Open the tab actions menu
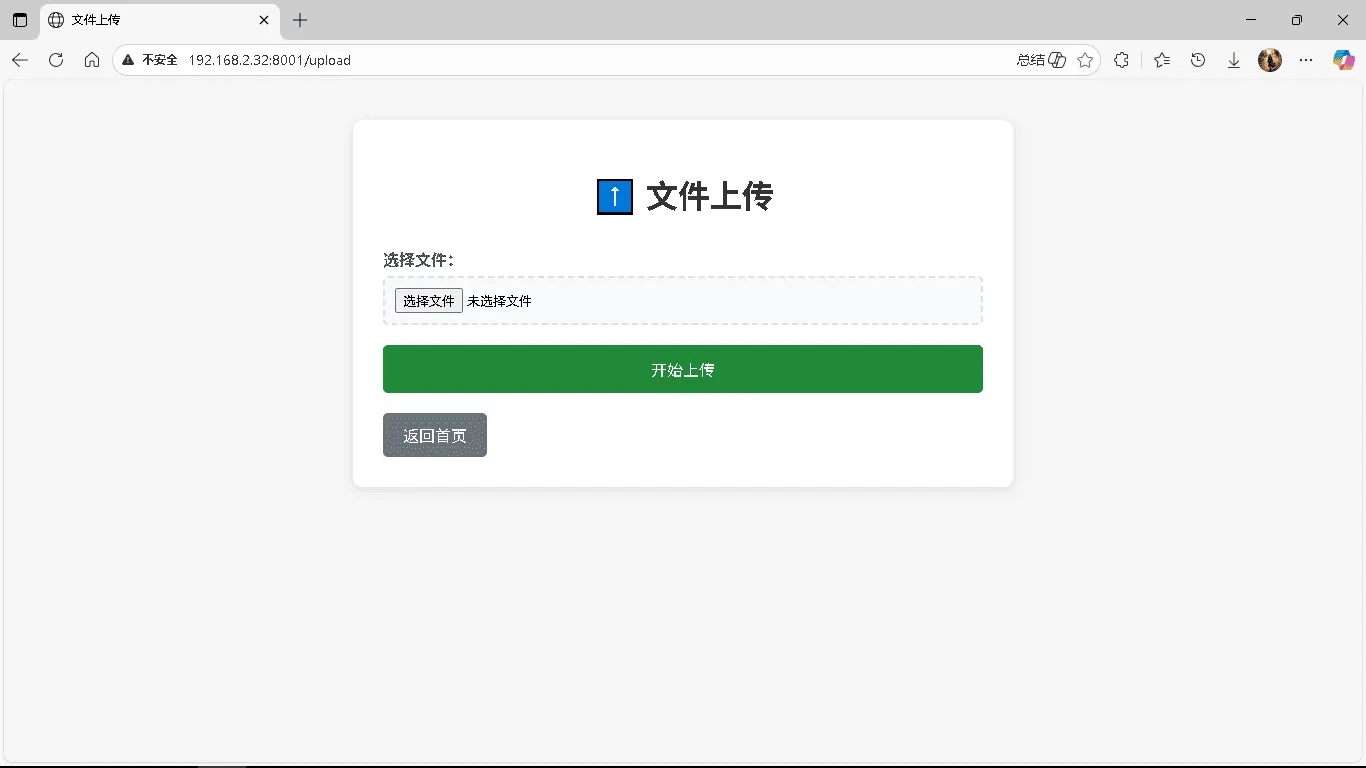The width and height of the screenshot is (1366, 768). click(19, 20)
